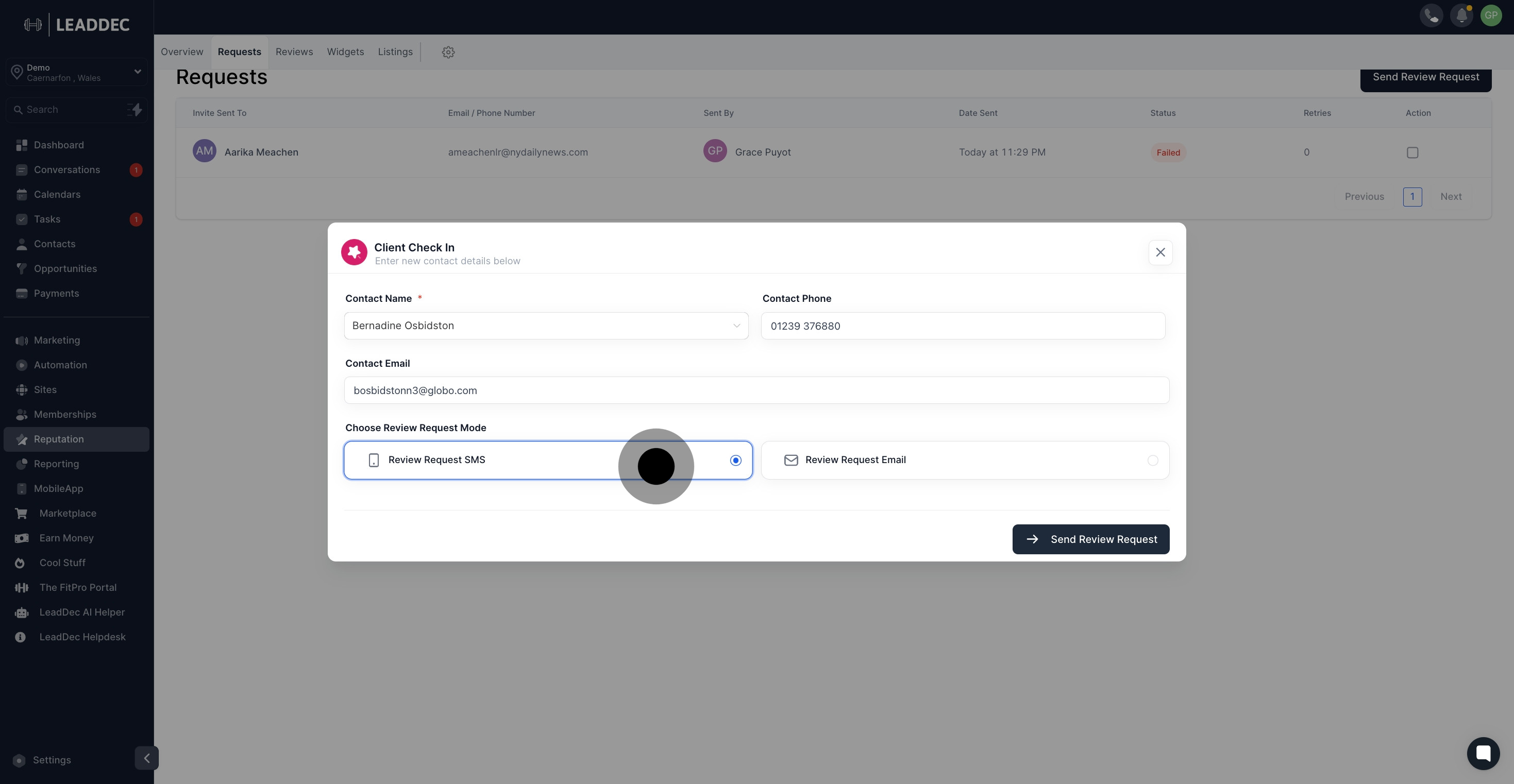Open the Demo location switcher

click(76, 72)
